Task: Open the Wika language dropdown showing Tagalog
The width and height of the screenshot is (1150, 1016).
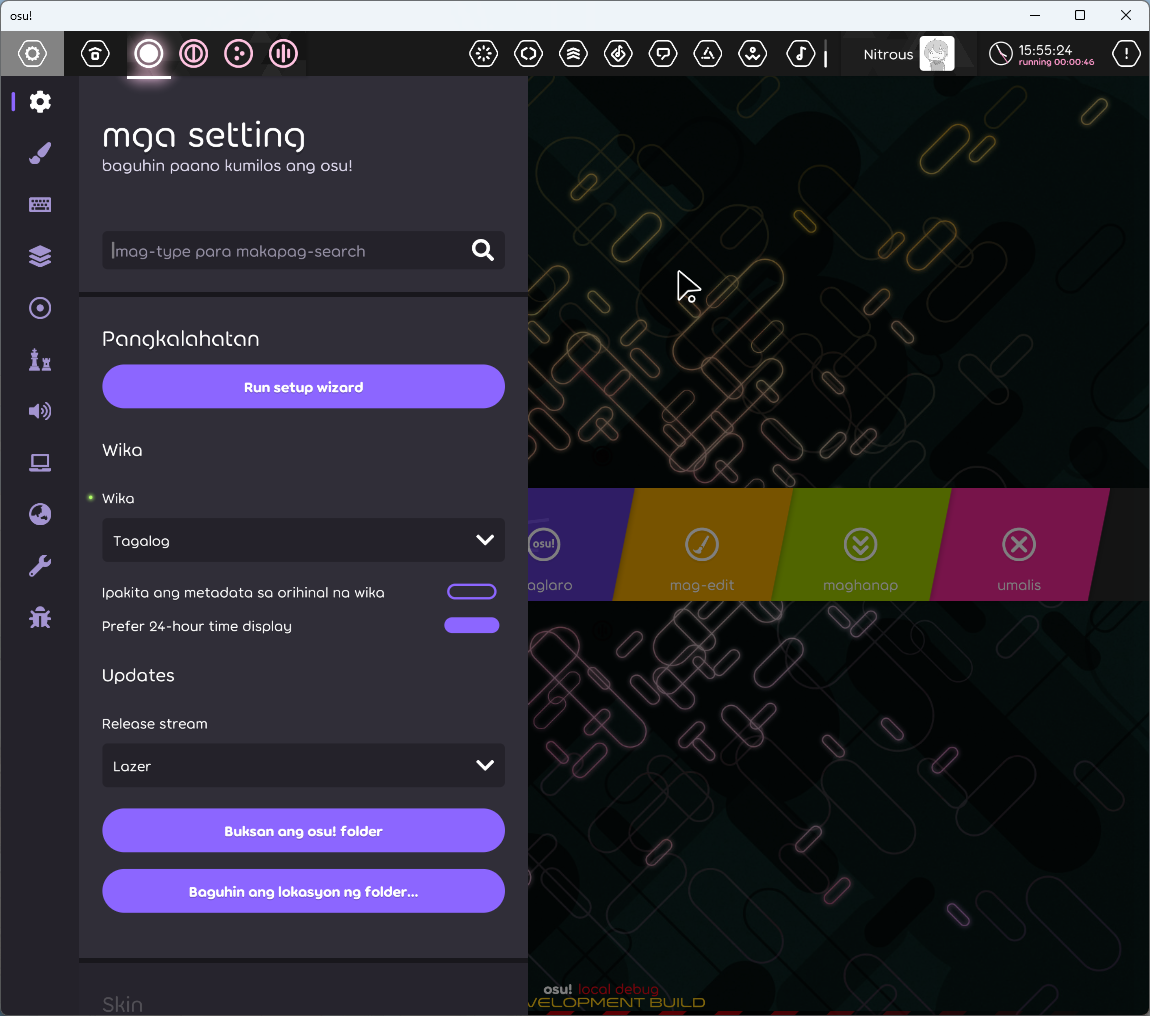Action: [x=303, y=541]
